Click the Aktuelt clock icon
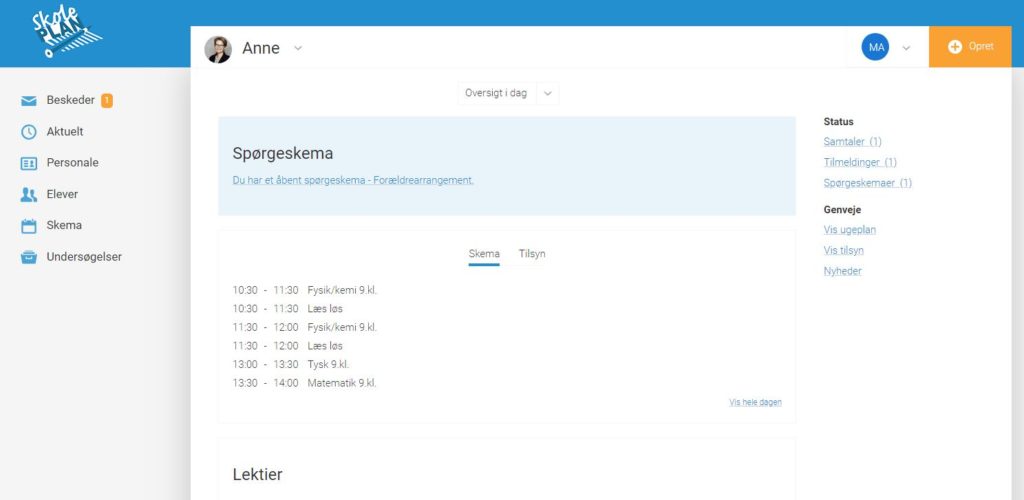1024x500 pixels. [29, 132]
